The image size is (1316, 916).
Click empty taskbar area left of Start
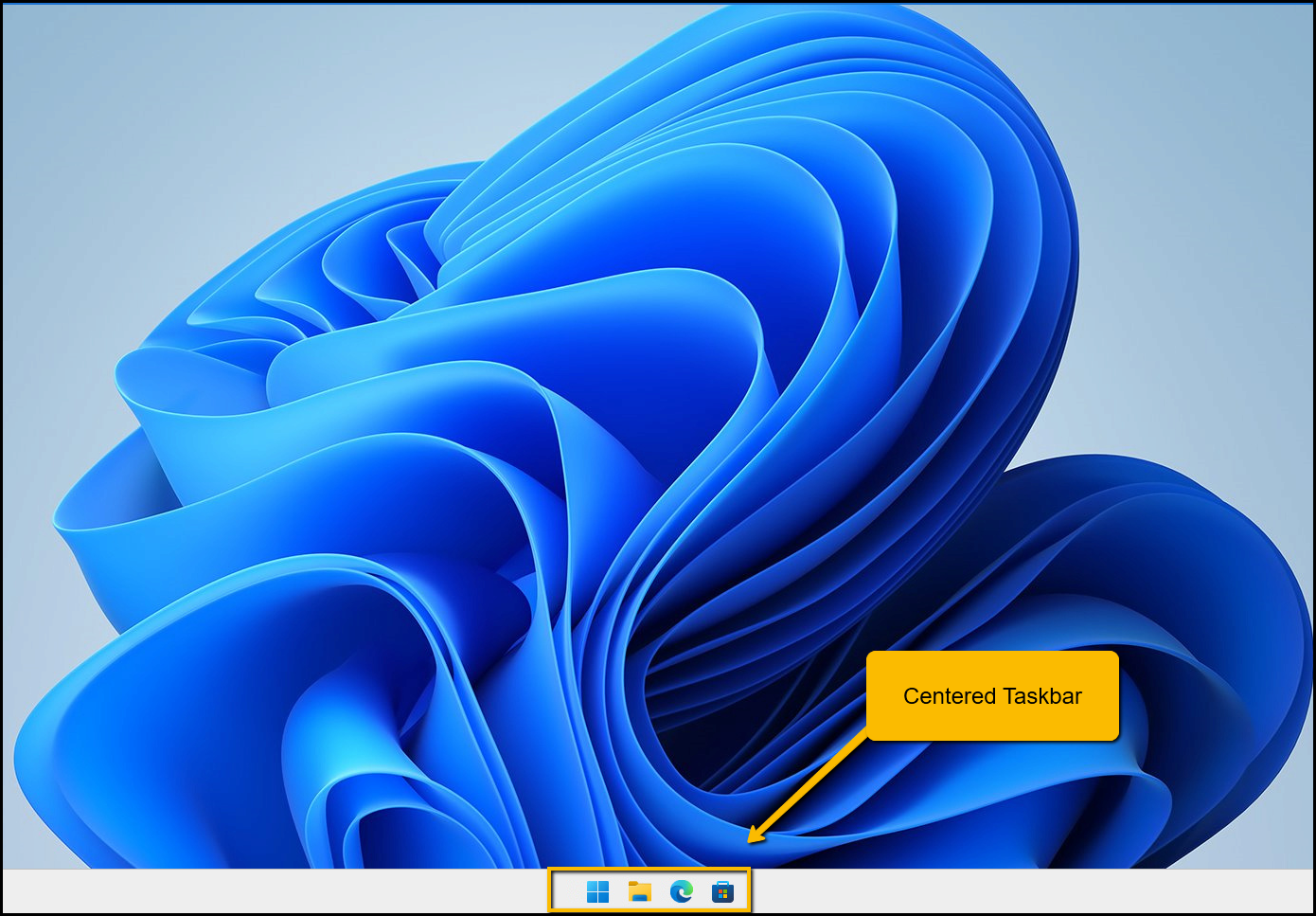284,891
